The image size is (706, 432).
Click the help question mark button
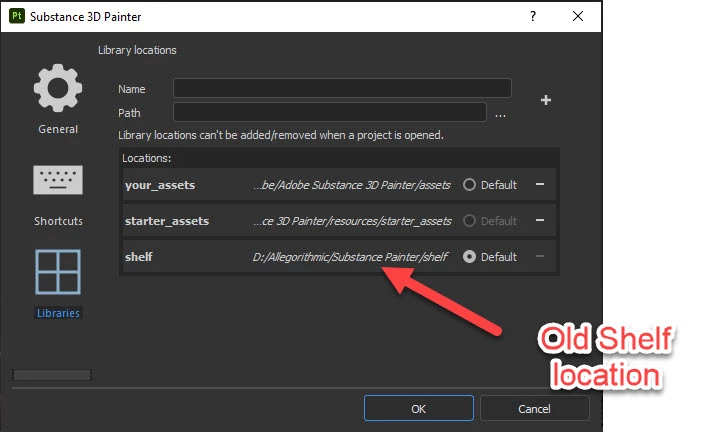tap(533, 16)
